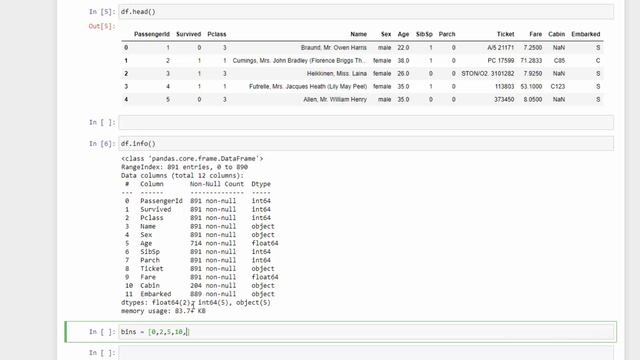The height and width of the screenshot is (360, 640).
Task: Click the ticket value 'STON/O2. 3101282'
Action: pyautogui.click(x=488, y=74)
